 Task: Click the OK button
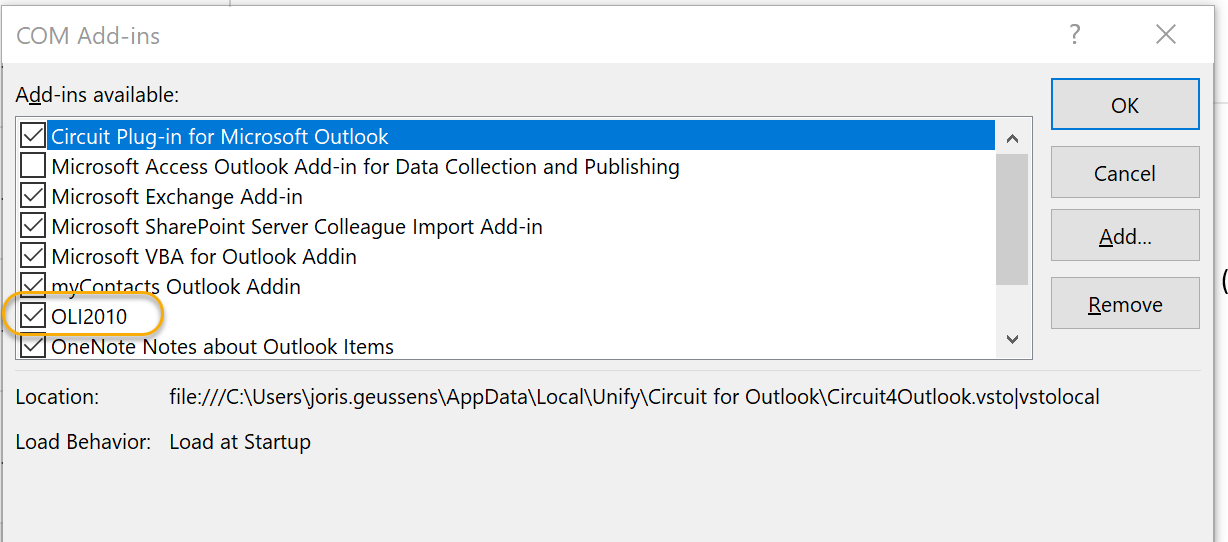(1125, 105)
